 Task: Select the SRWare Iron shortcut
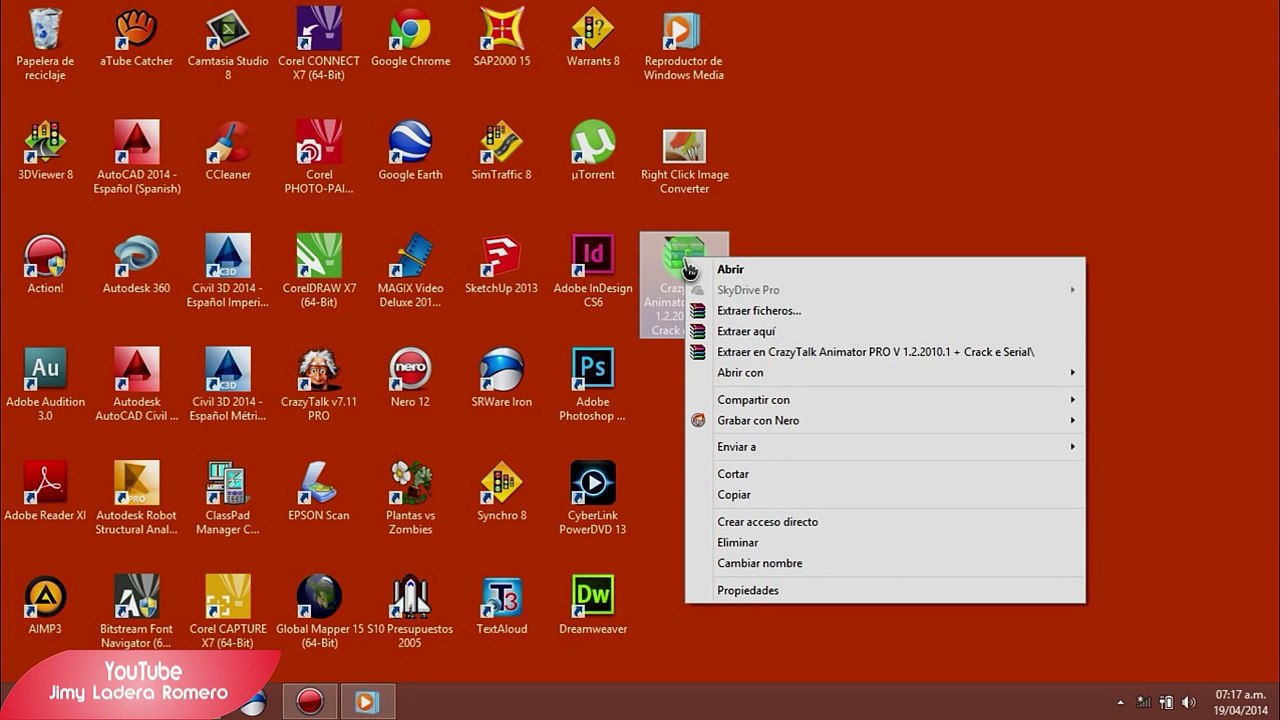click(502, 378)
